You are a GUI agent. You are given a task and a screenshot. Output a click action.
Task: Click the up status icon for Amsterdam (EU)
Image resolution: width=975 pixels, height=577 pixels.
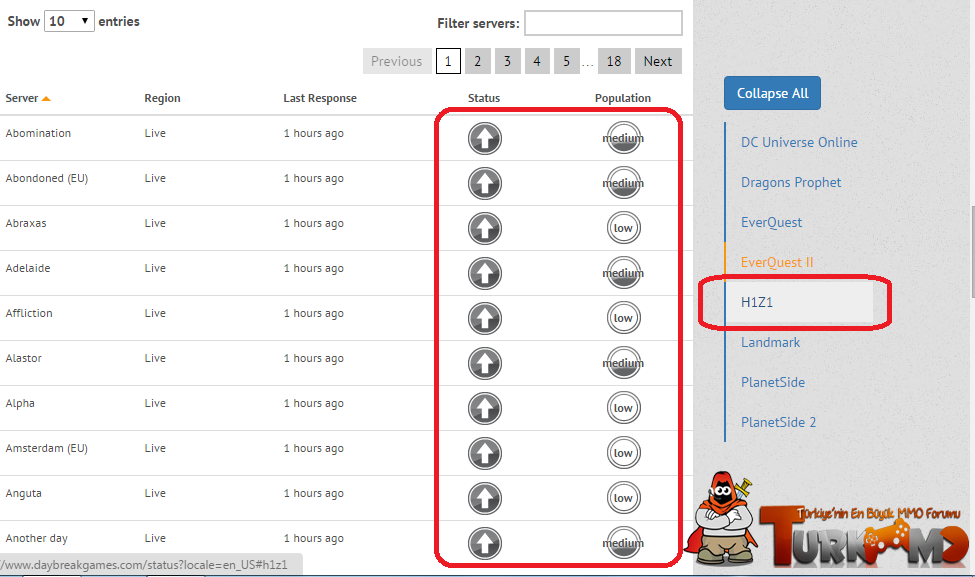click(484, 453)
